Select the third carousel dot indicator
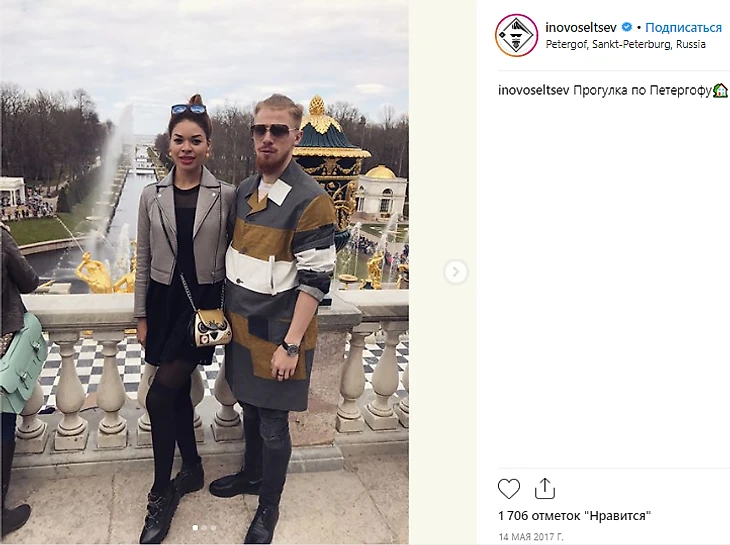 [x=213, y=527]
